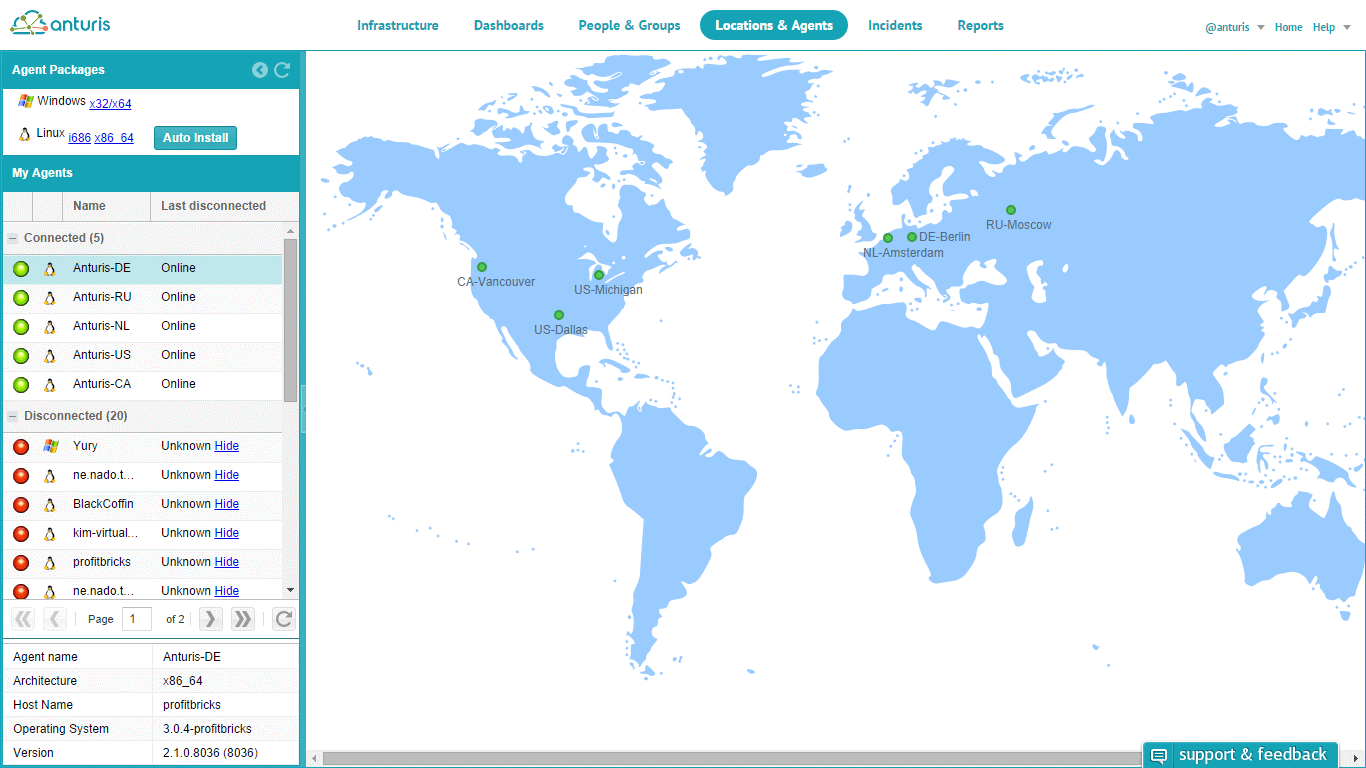The height and width of the screenshot is (768, 1366).
Task: Download Linux i686 agent package
Action: point(79,138)
